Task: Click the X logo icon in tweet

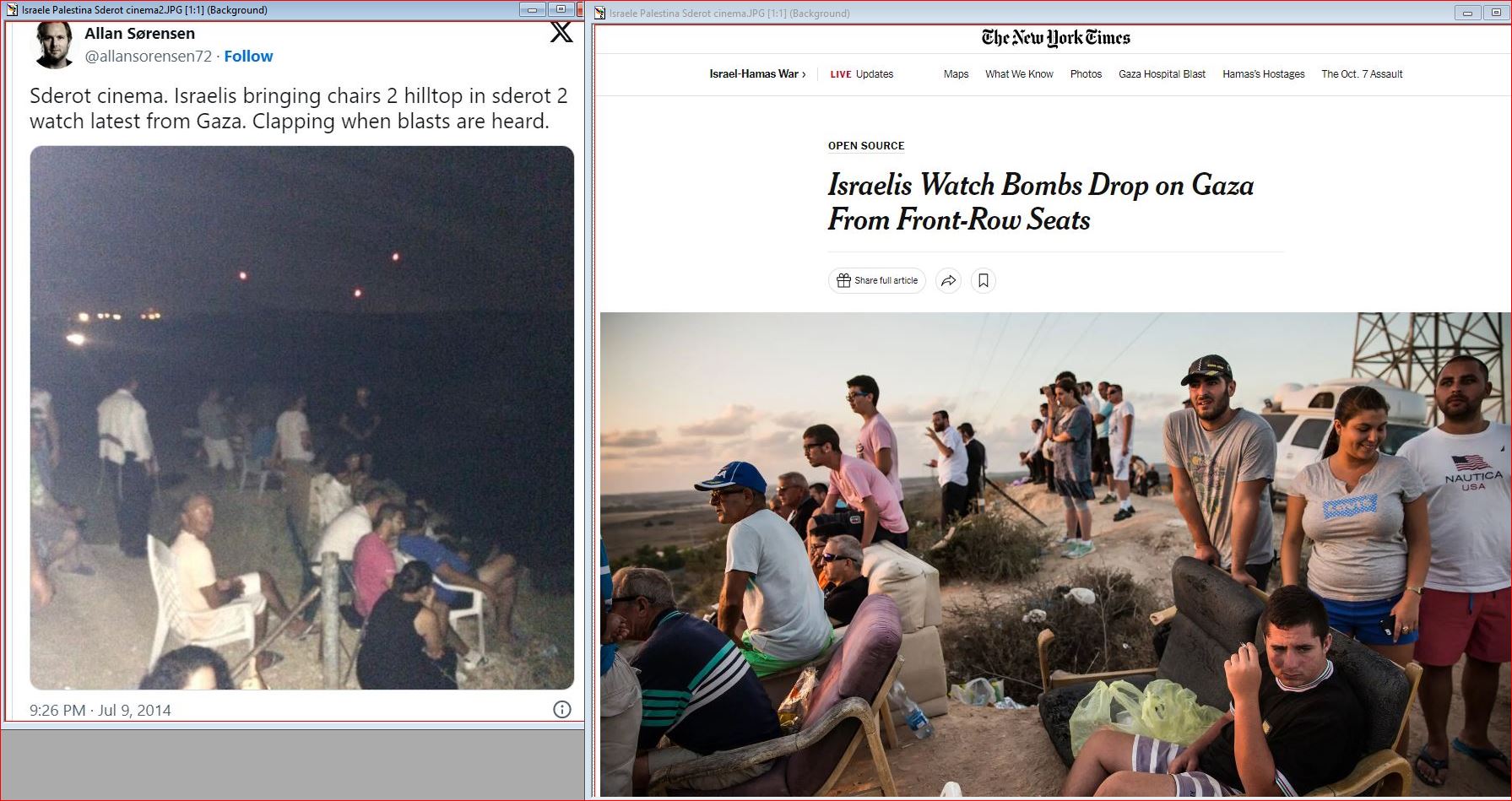Action: pyautogui.click(x=561, y=32)
